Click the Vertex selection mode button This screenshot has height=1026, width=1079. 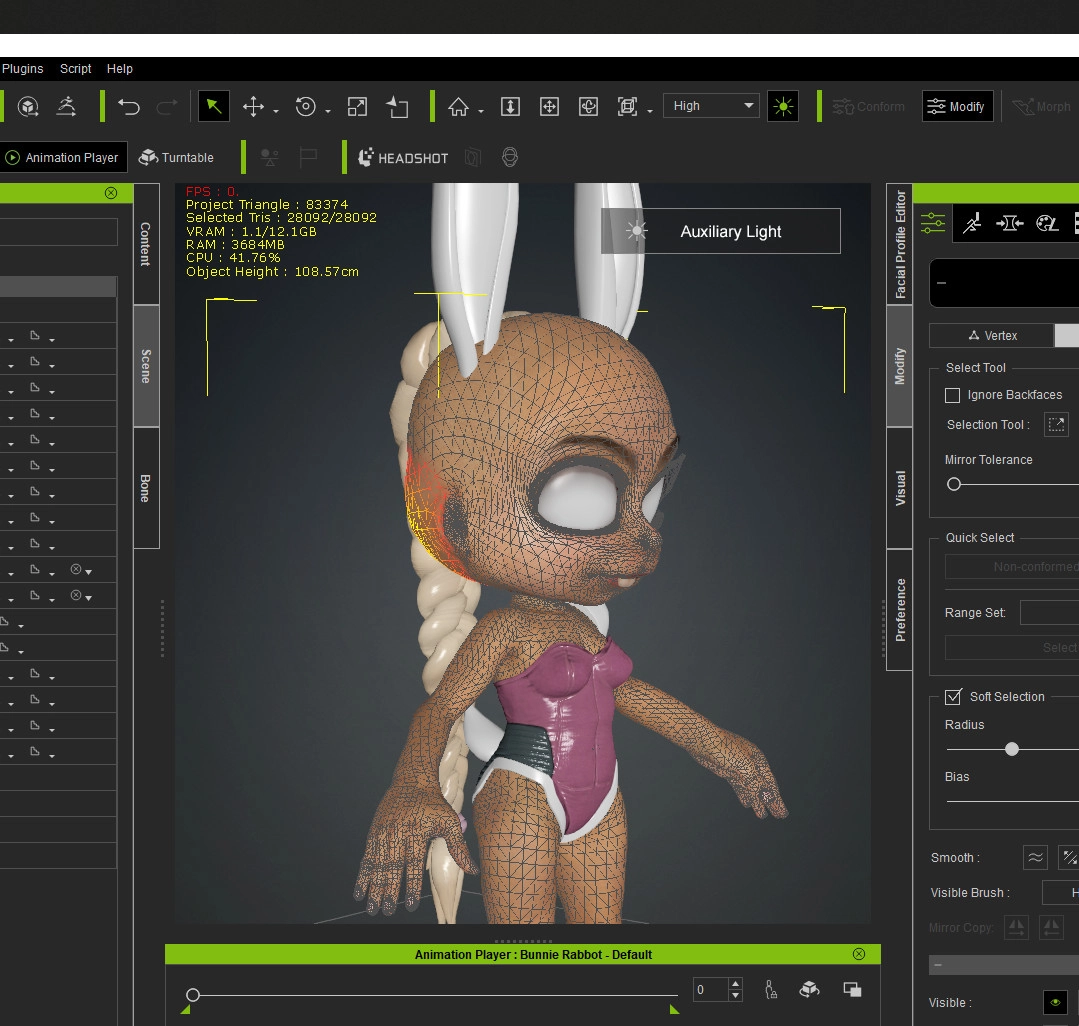(x=991, y=336)
